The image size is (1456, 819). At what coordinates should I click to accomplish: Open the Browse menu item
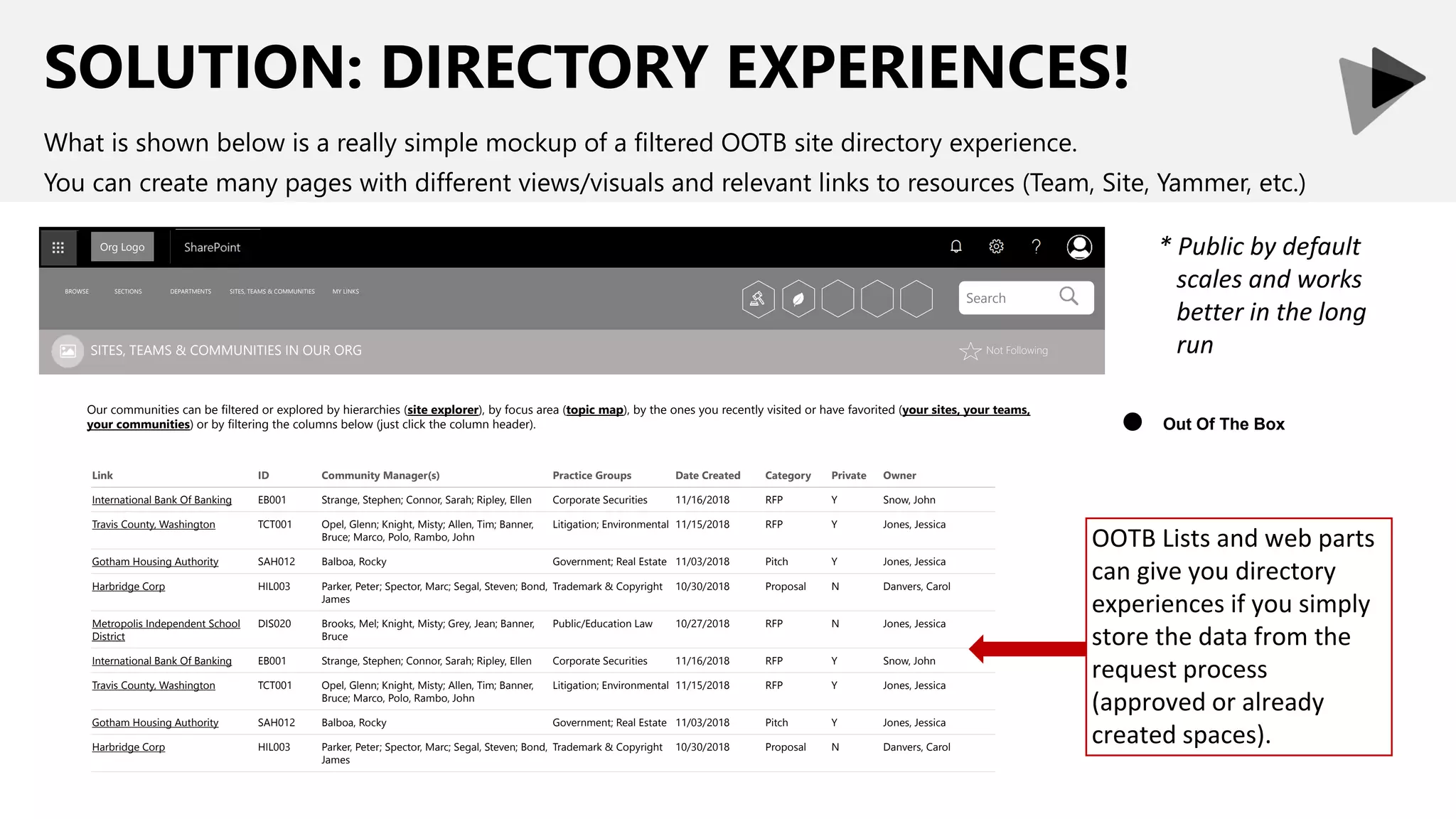pyautogui.click(x=77, y=291)
